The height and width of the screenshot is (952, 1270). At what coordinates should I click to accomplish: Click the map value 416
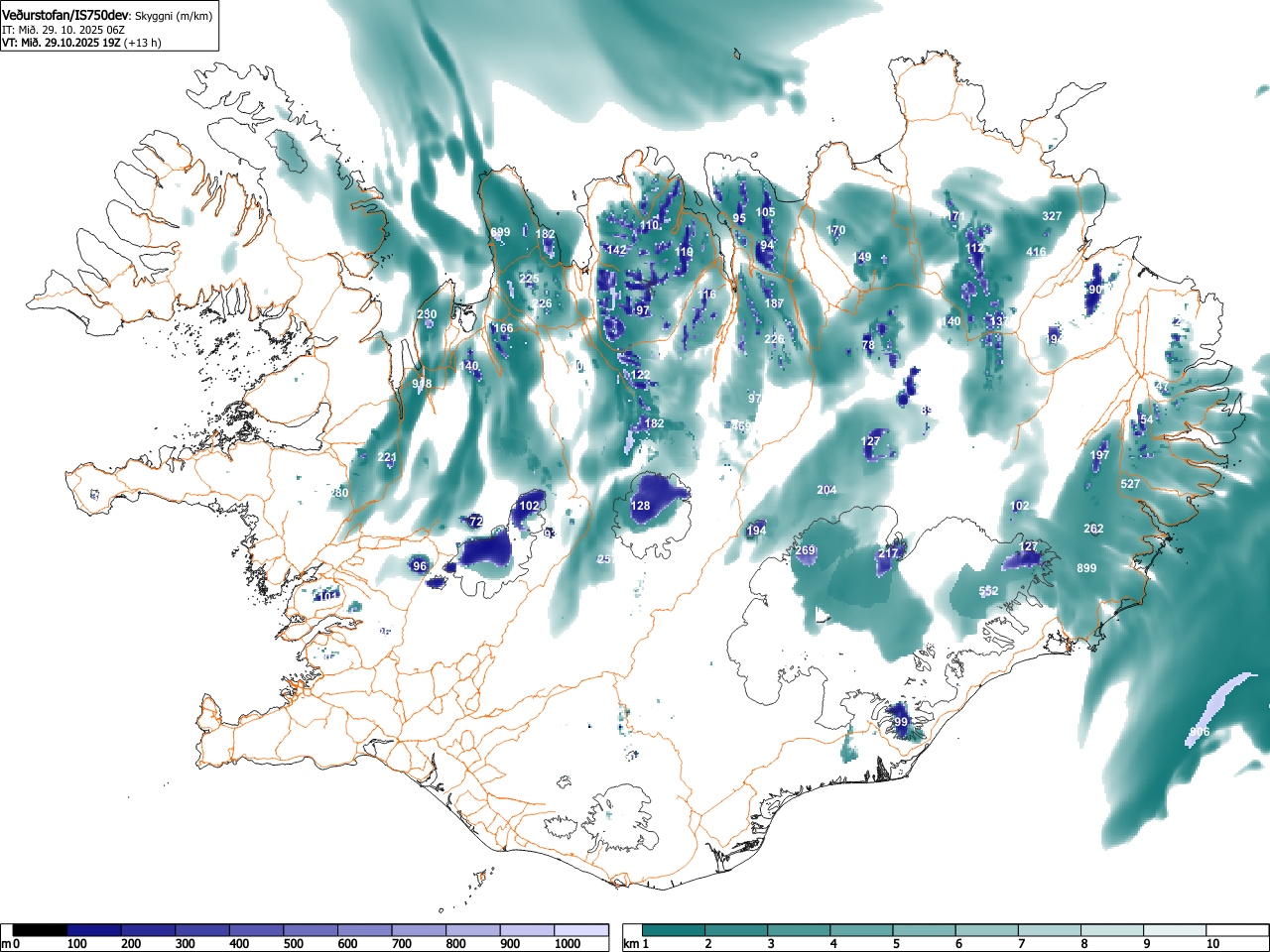pyautogui.click(x=1036, y=252)
